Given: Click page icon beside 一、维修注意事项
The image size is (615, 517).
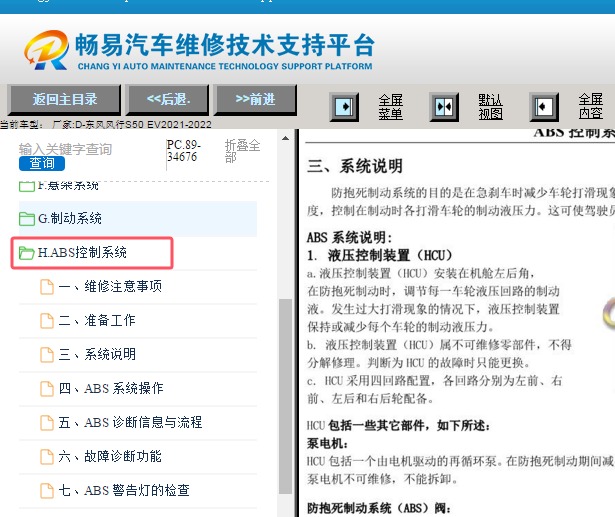Looking at the screenshot, I should click(47, 287).
